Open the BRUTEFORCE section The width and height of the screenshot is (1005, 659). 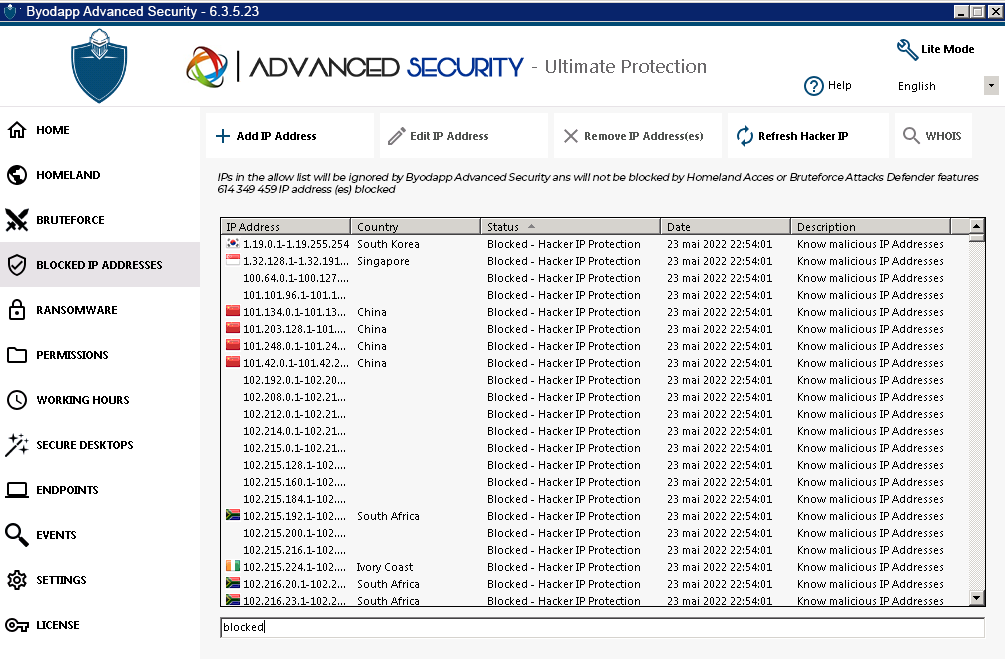coord(100,219)
